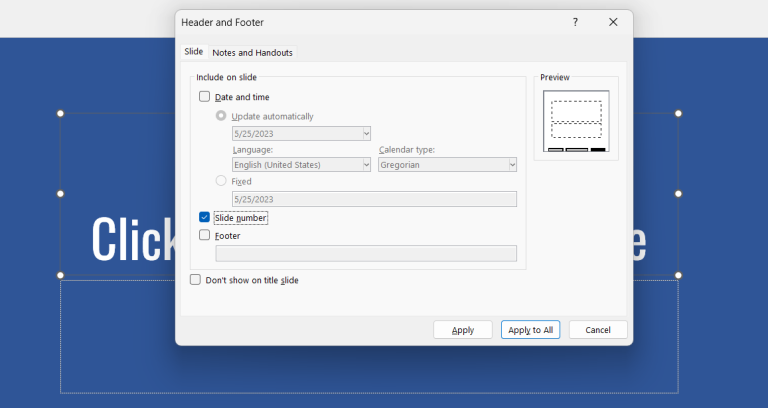Switch to the Slide tab
Viewport: 768px width, 408px height.
coord(193,52)
